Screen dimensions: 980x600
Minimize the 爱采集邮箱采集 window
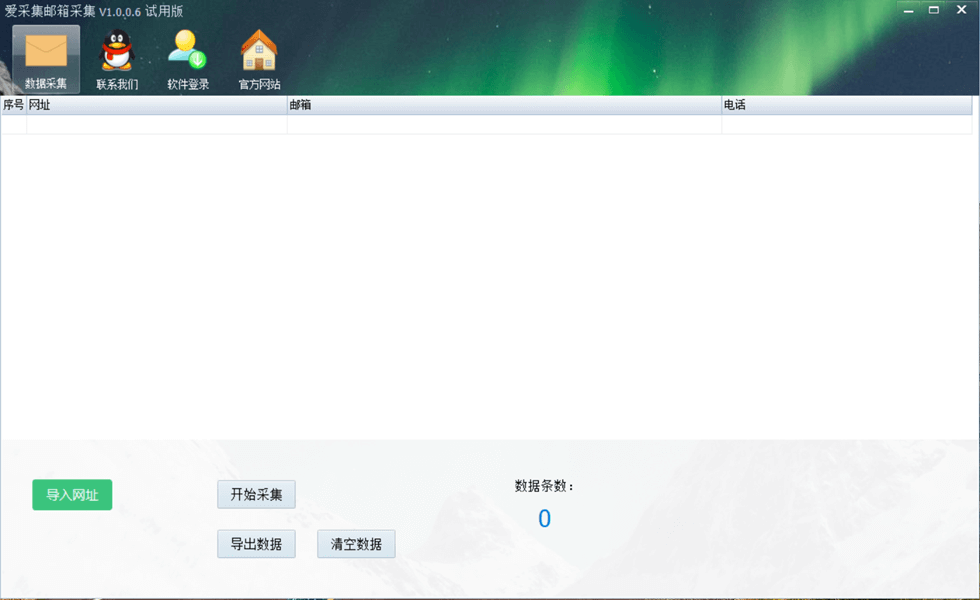tap(908, 10)
